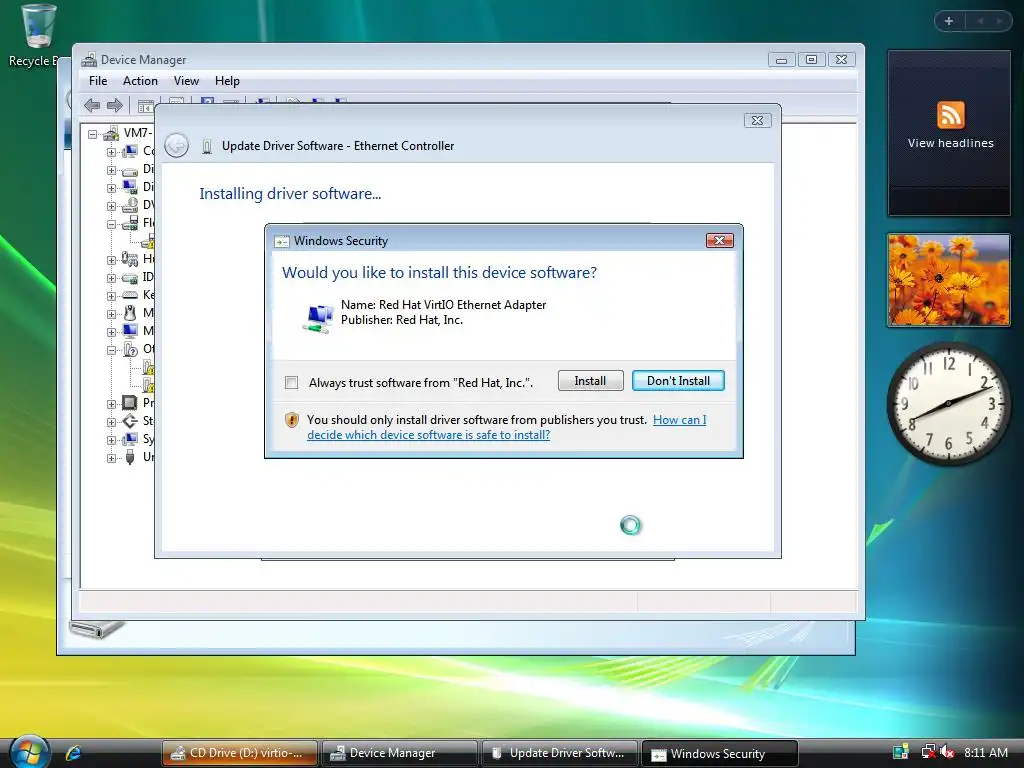Viewport: 1024px width, 768px height.
Task: Click the sidebar Add gadget plus button
Action: [949, 21]
